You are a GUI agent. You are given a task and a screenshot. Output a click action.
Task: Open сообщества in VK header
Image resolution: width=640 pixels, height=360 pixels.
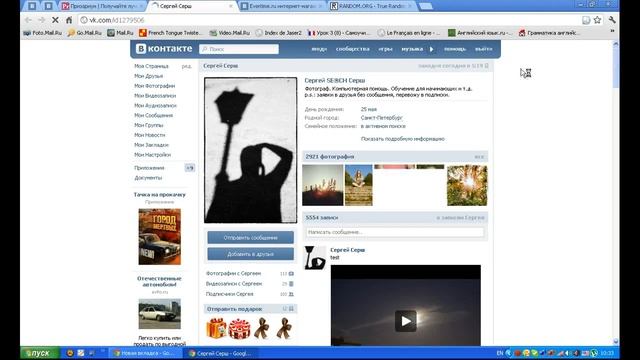pos(352,49)
